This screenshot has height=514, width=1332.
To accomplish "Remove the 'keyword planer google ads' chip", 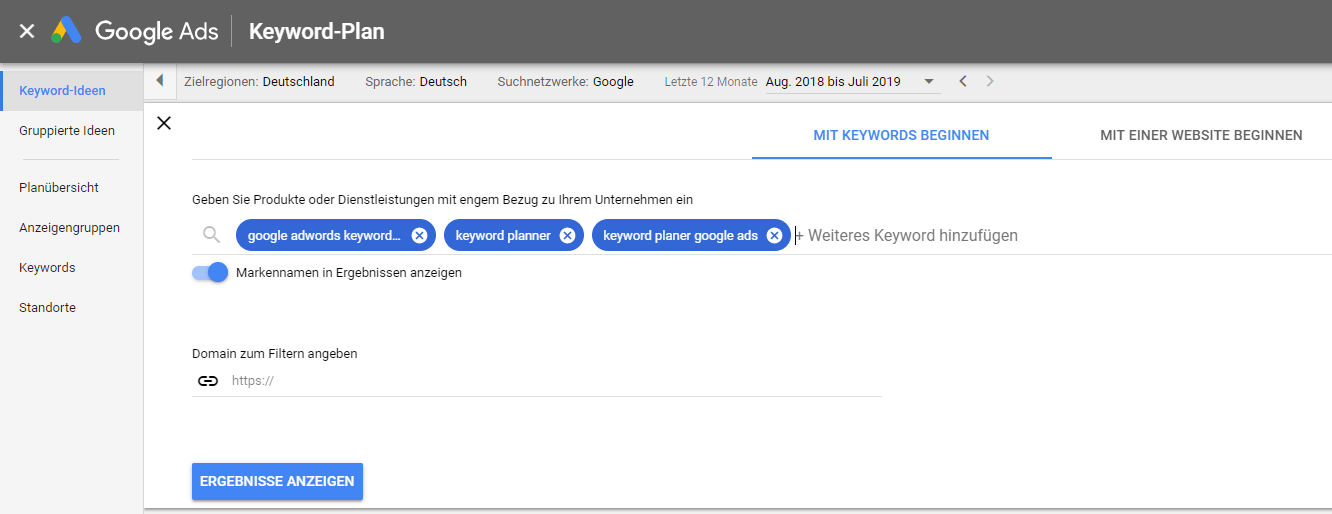I will coord(774,235).
